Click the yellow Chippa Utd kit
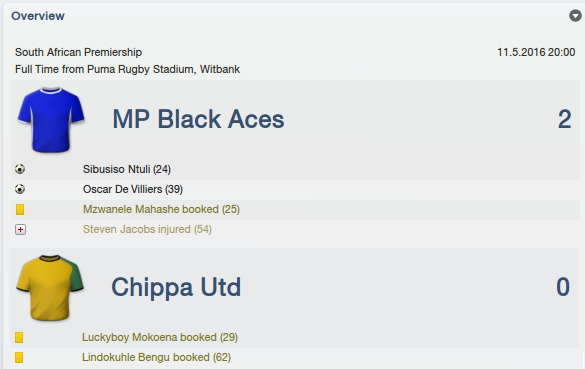This screenshot has width=585, height=369. click(50, 288)
